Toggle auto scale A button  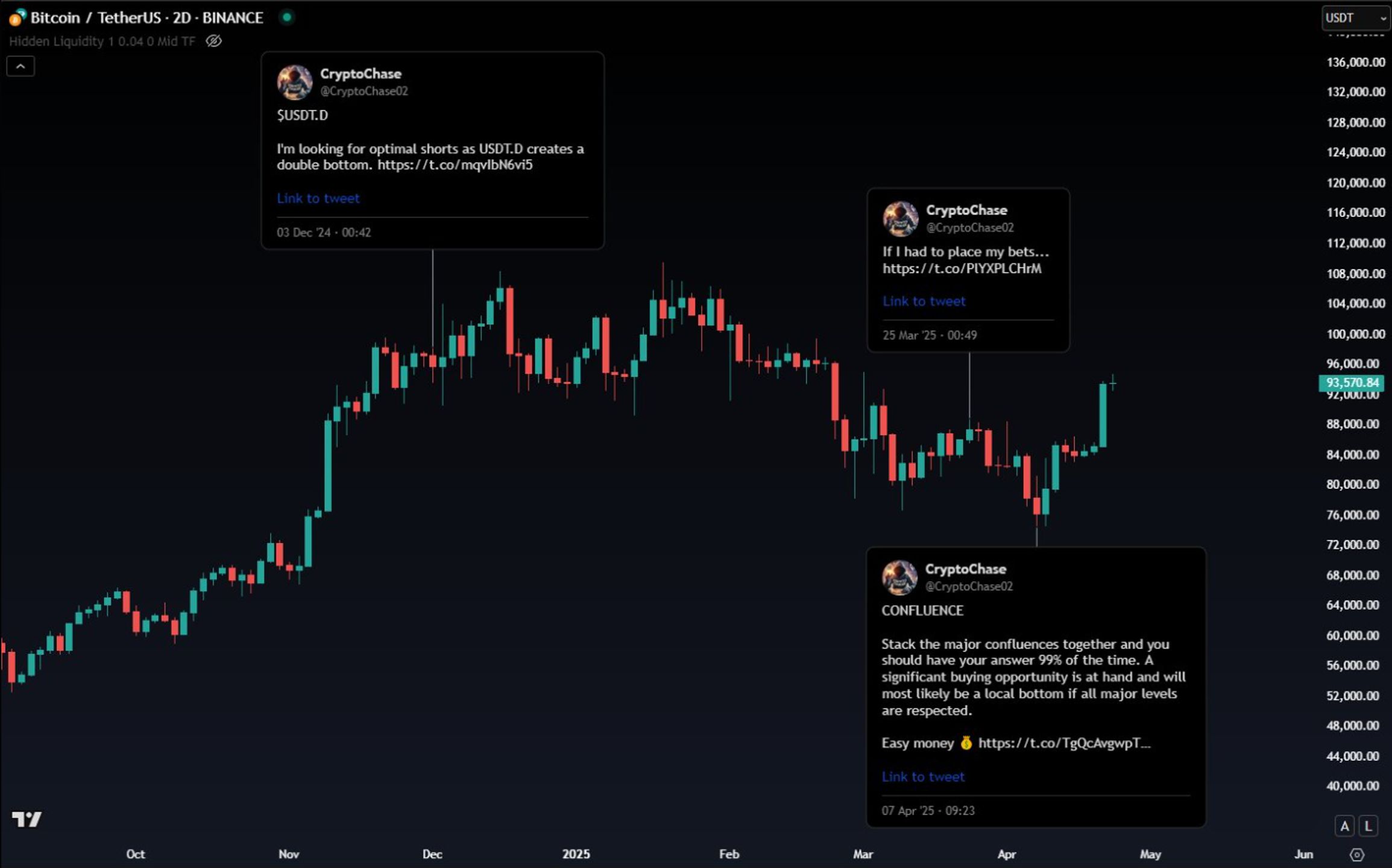(x=1344, y=826)
